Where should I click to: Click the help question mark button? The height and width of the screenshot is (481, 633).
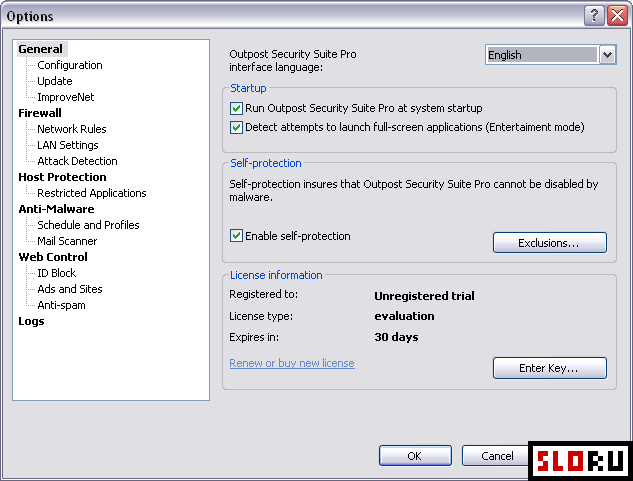[593, 16]
